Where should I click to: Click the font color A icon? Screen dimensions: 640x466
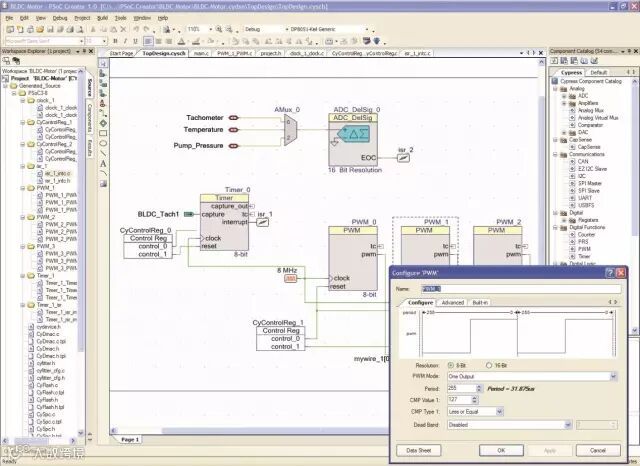[182, 41]
